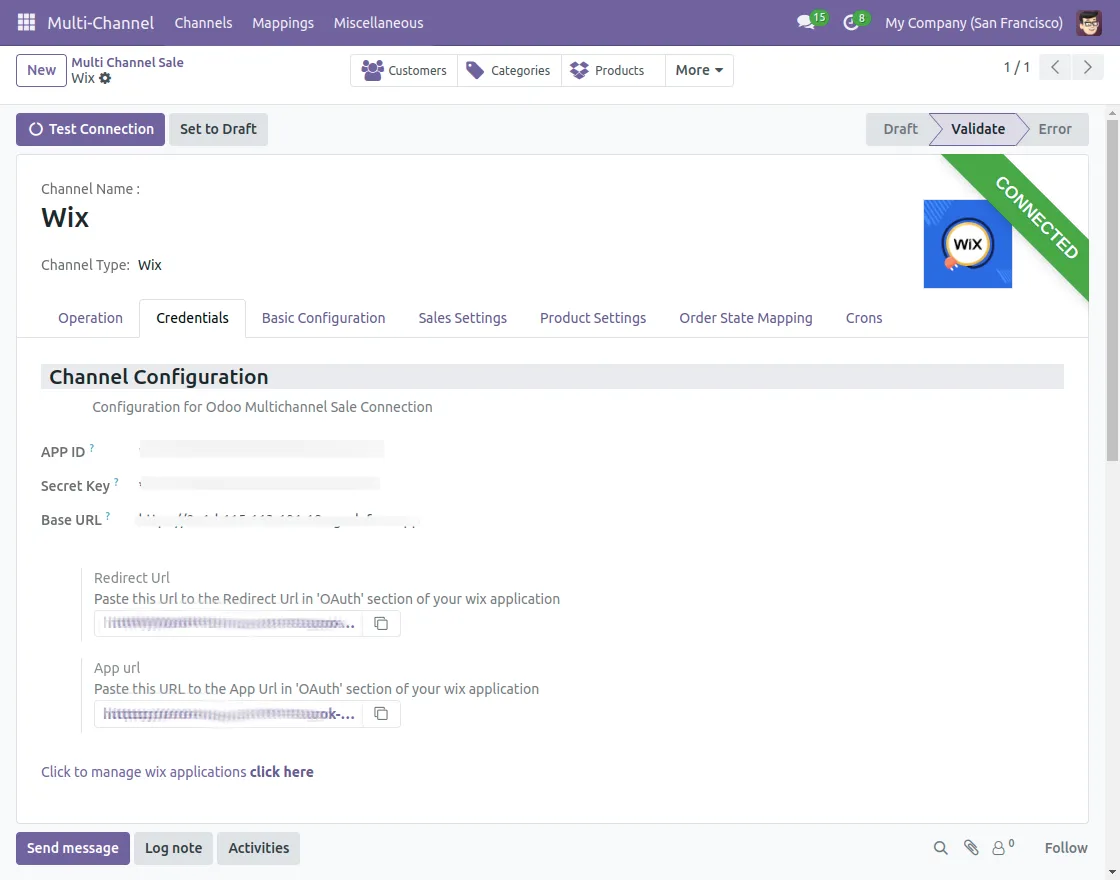
Task: Go to previous record arrow
Action: 1055,68
